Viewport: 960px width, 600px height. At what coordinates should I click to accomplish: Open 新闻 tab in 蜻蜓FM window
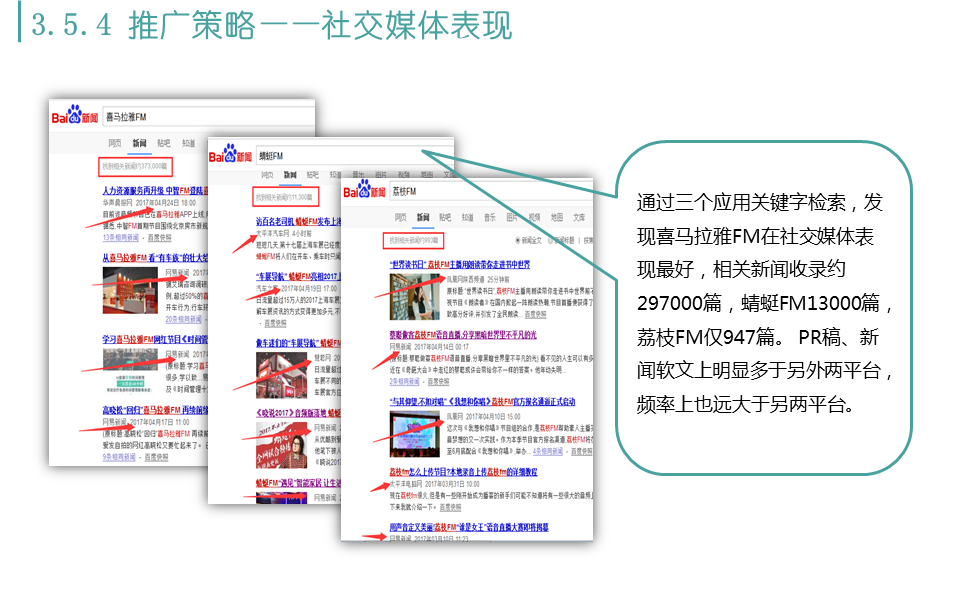coord(290,175)
